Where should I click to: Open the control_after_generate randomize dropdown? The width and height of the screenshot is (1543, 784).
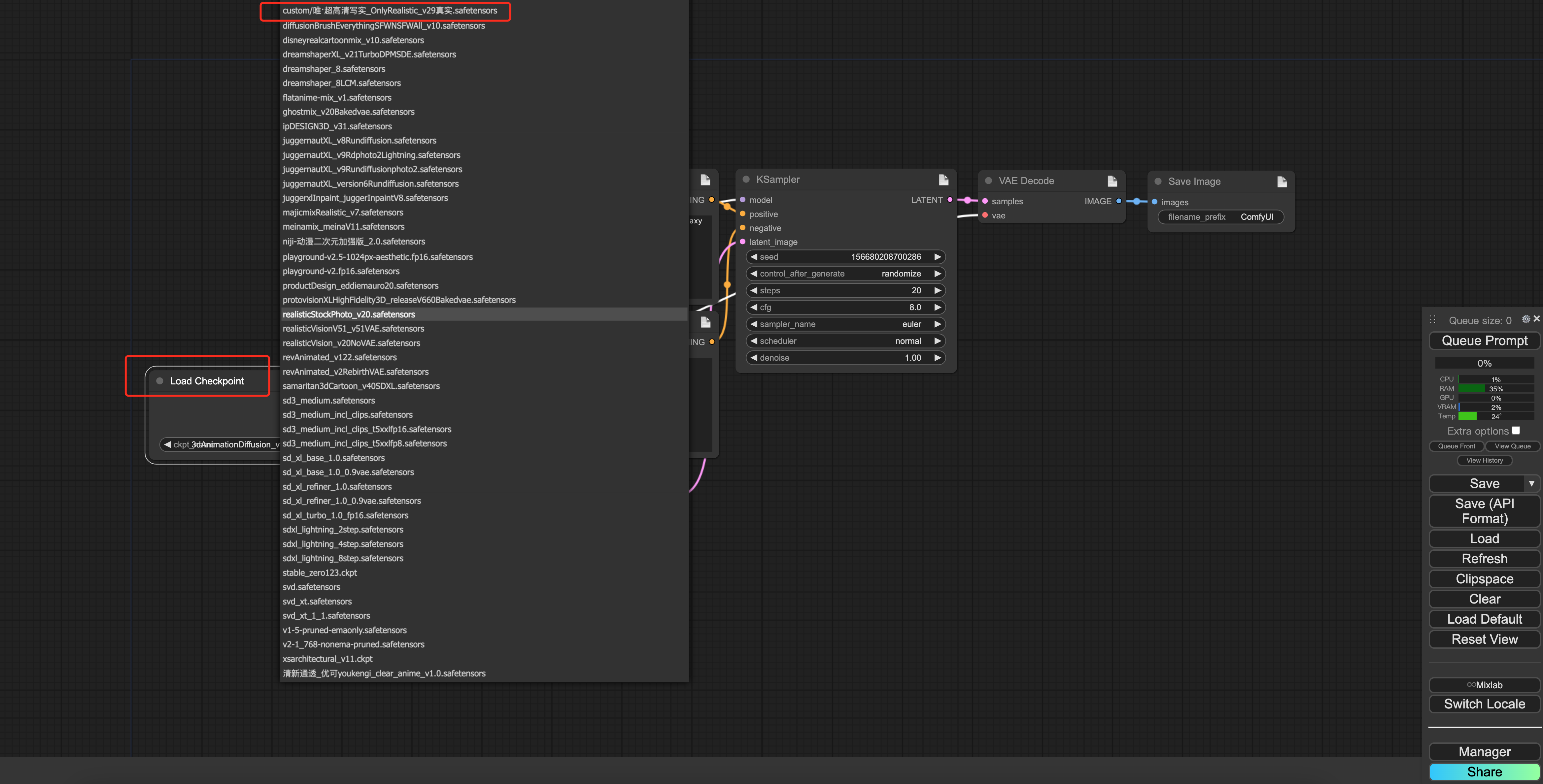click(x=846, y=274)
